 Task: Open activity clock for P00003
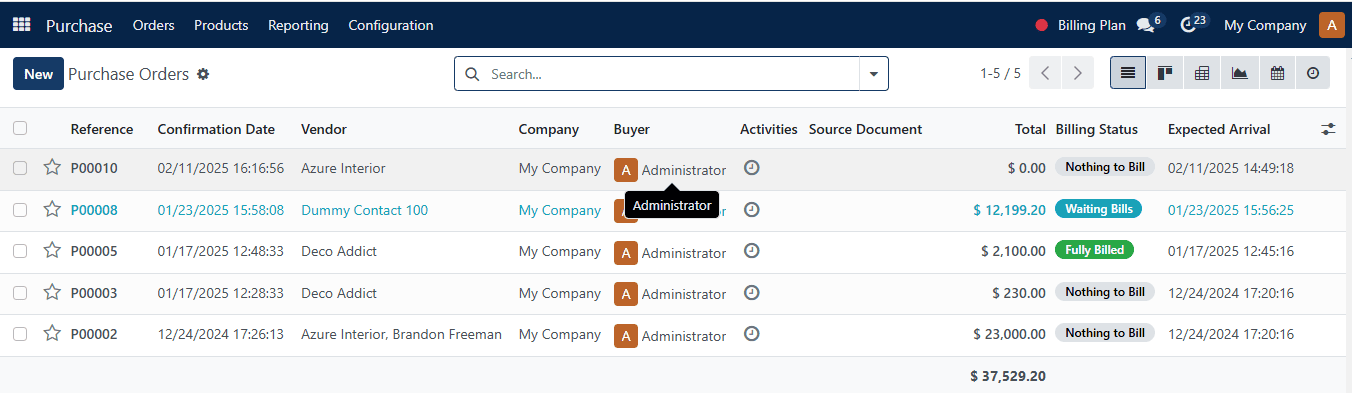(752, 292)
